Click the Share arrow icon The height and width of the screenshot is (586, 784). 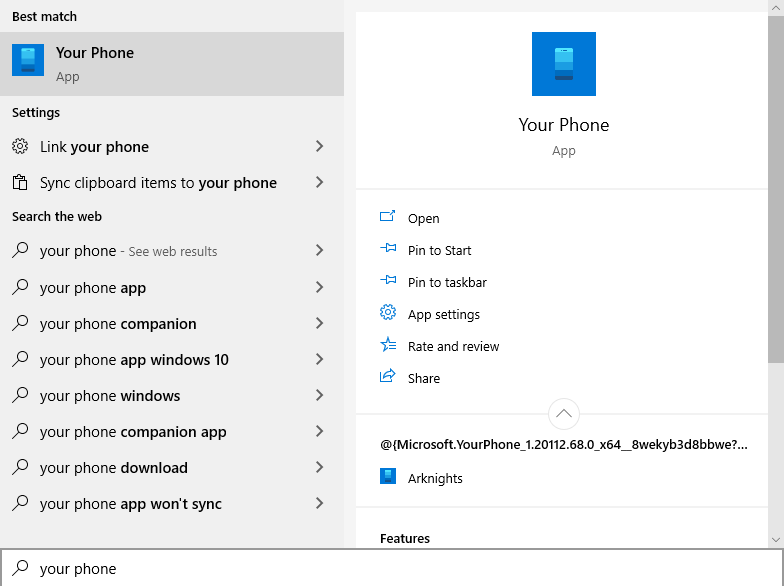click(x=388, y=376)
